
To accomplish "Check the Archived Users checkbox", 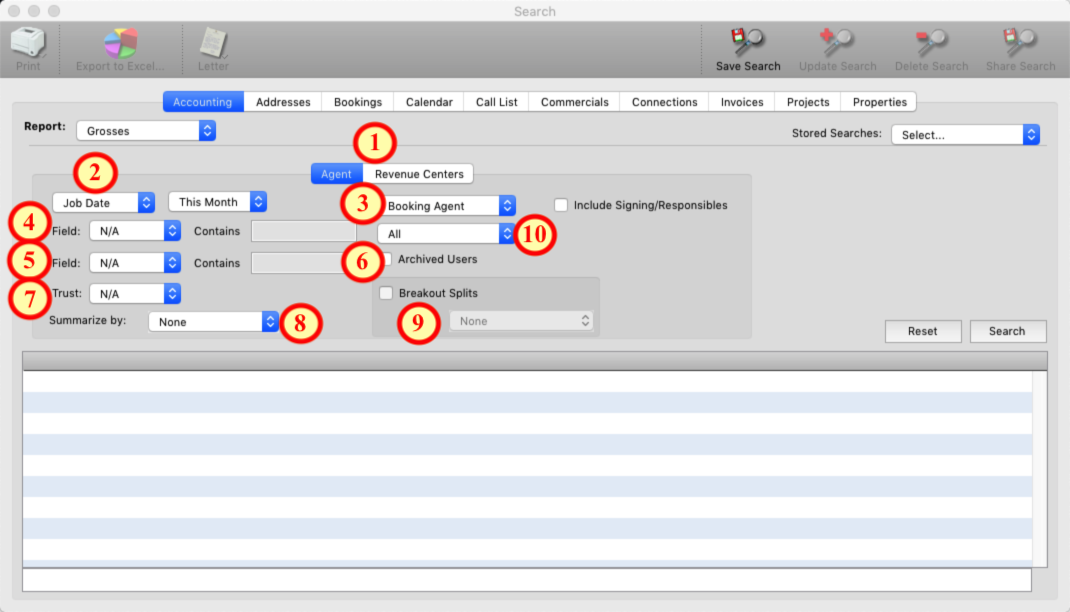I will [387, 259].
